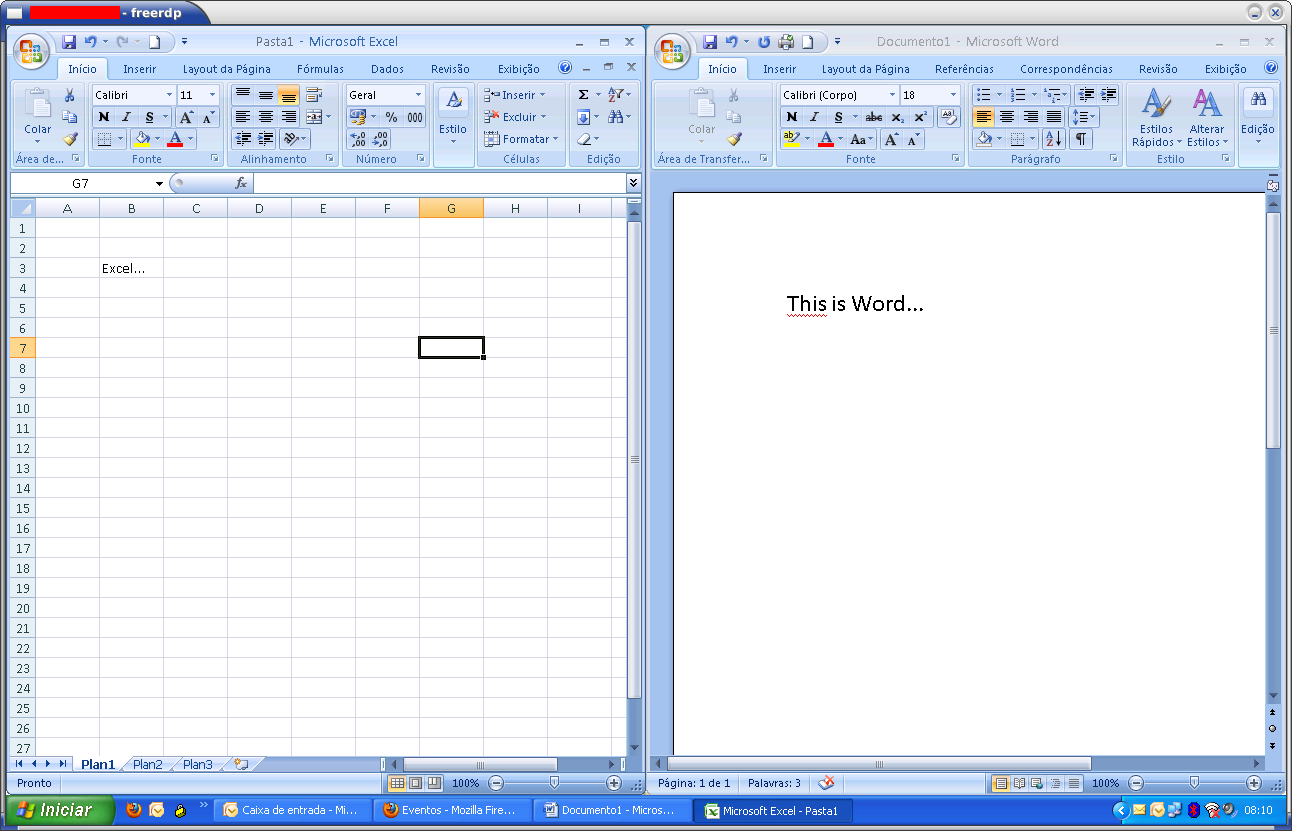Save the Word document via quick access toolbar

click(710, 42)
